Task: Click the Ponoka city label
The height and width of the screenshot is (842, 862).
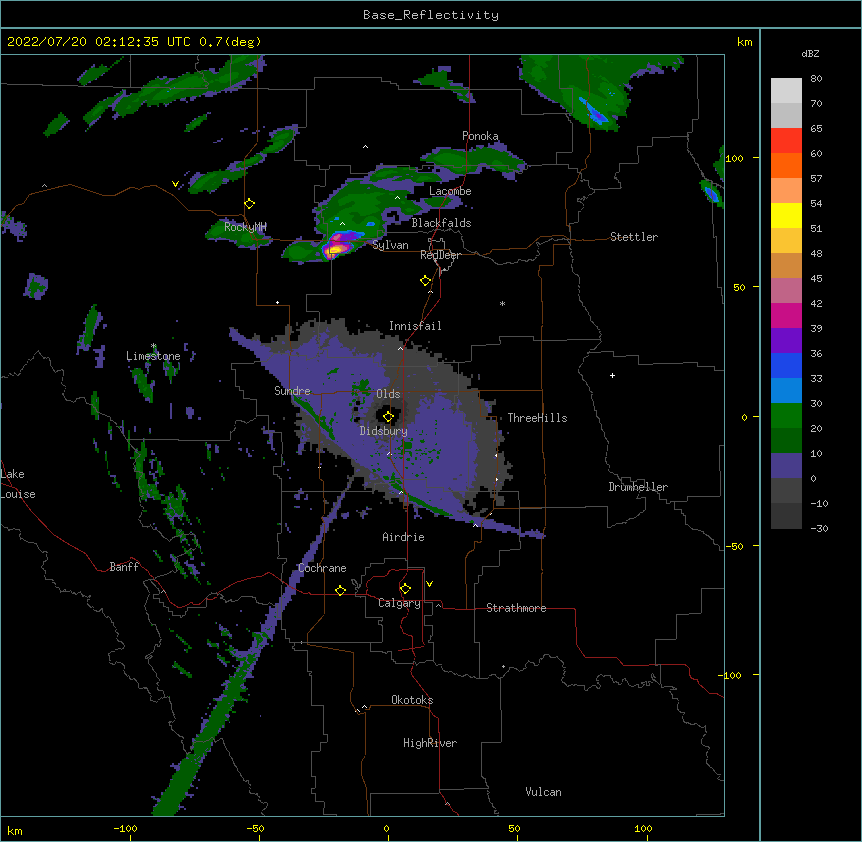Action: [x=480, y=136]
